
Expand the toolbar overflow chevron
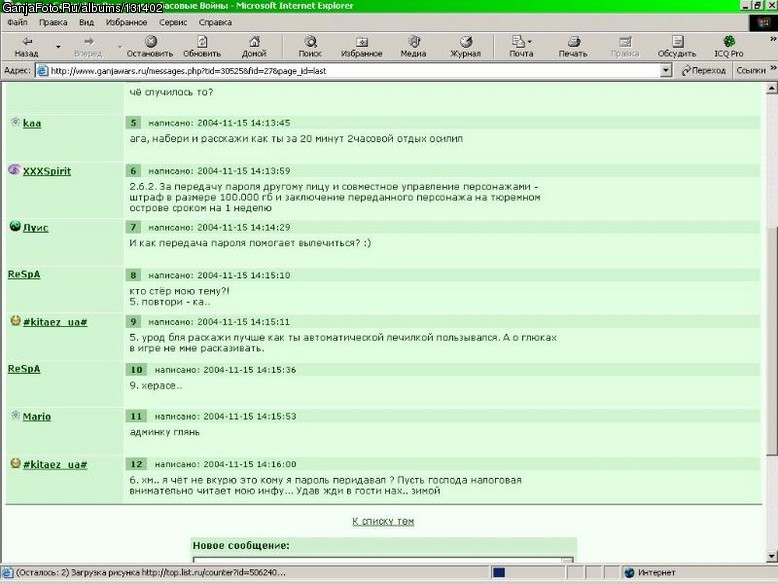(773, 39)
